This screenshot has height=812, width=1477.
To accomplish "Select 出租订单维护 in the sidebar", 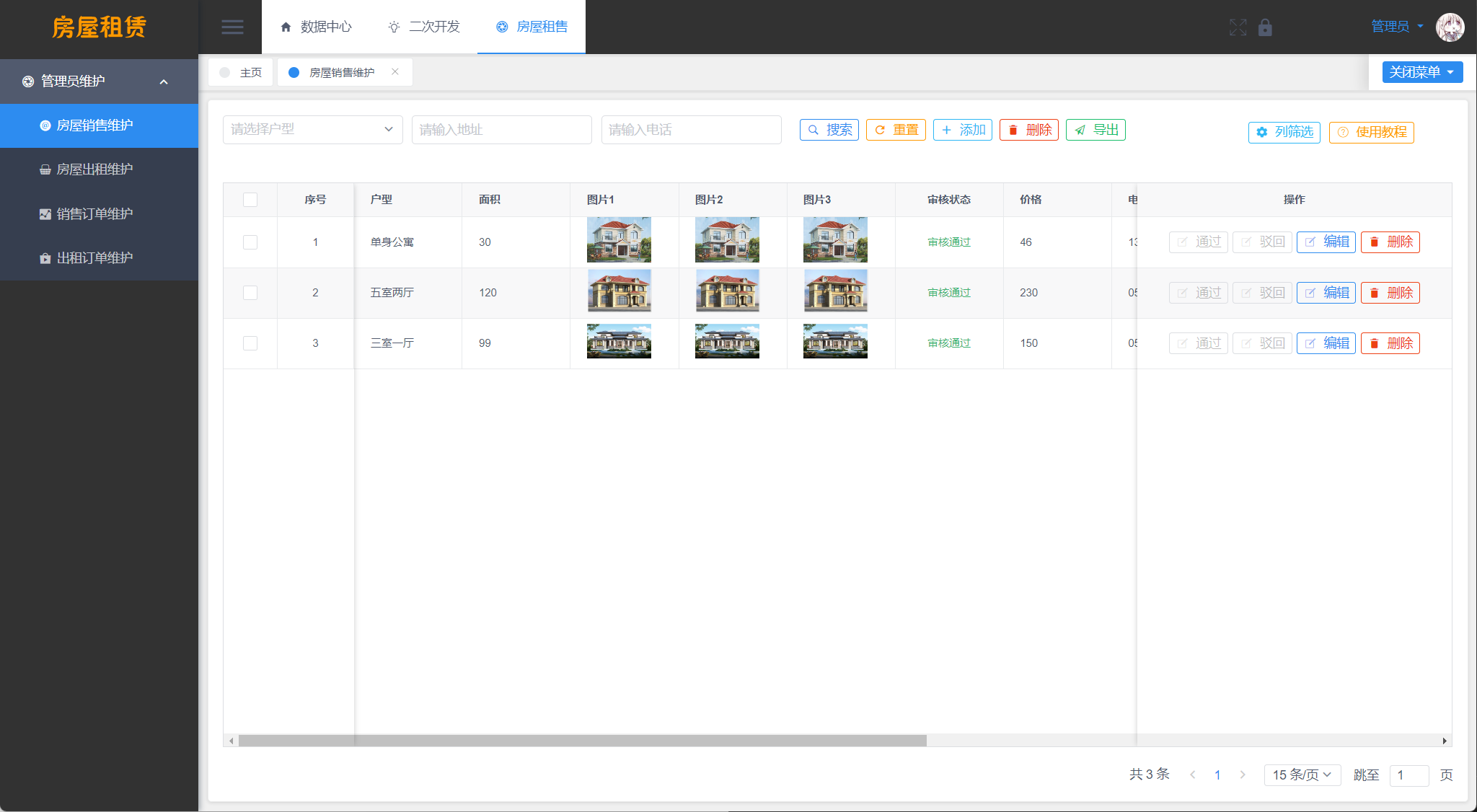I will 94,257.
